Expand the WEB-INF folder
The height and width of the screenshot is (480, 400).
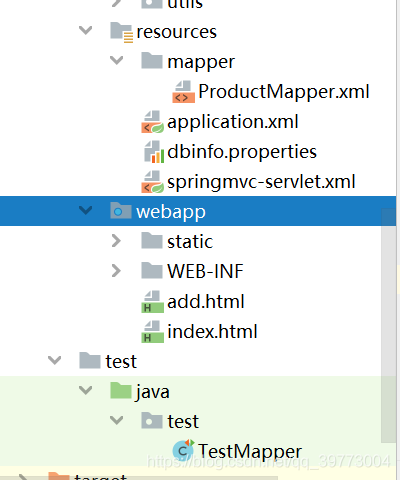point(116,271)
